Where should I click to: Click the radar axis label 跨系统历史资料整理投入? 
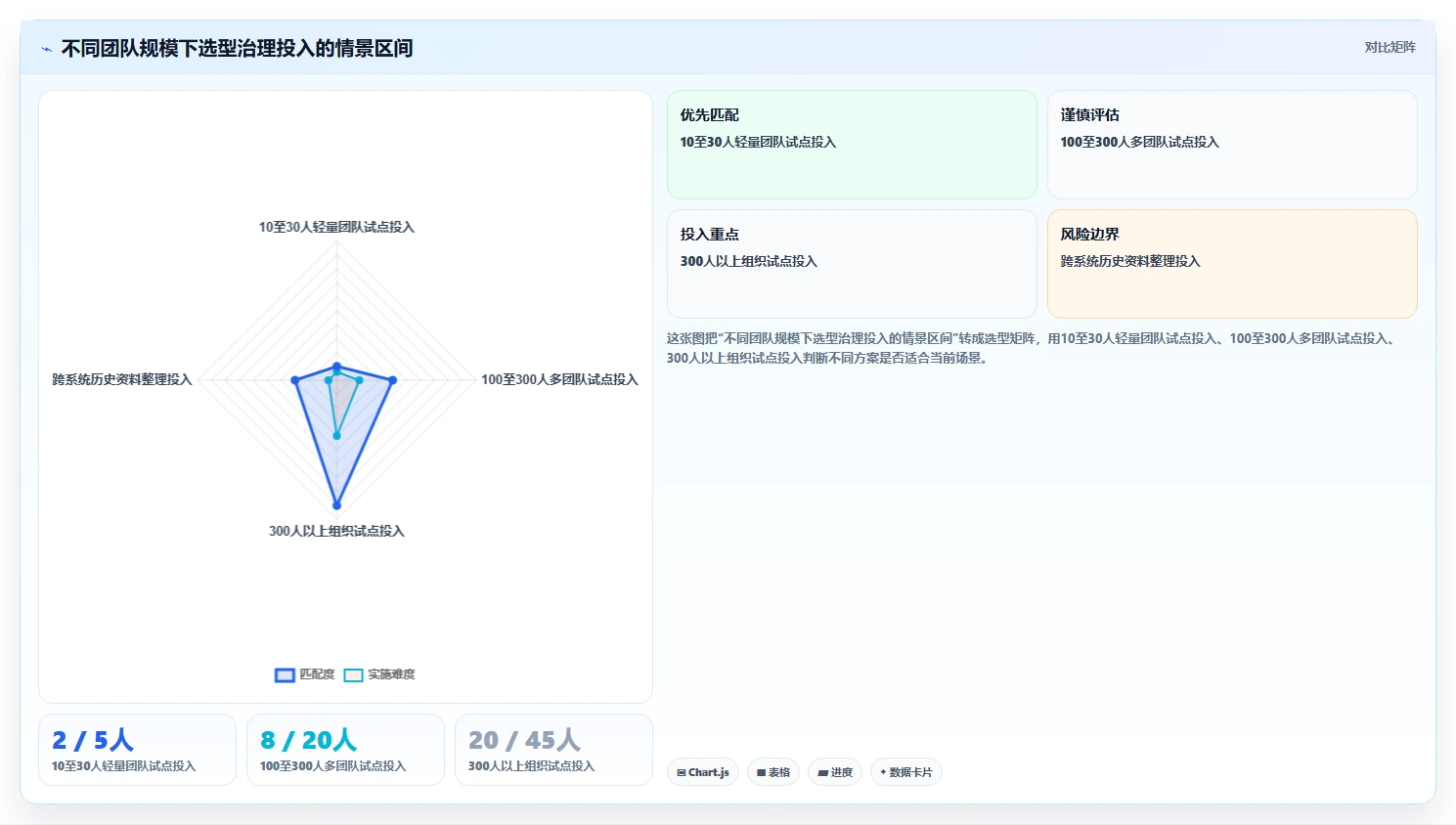tap(122, 379)
